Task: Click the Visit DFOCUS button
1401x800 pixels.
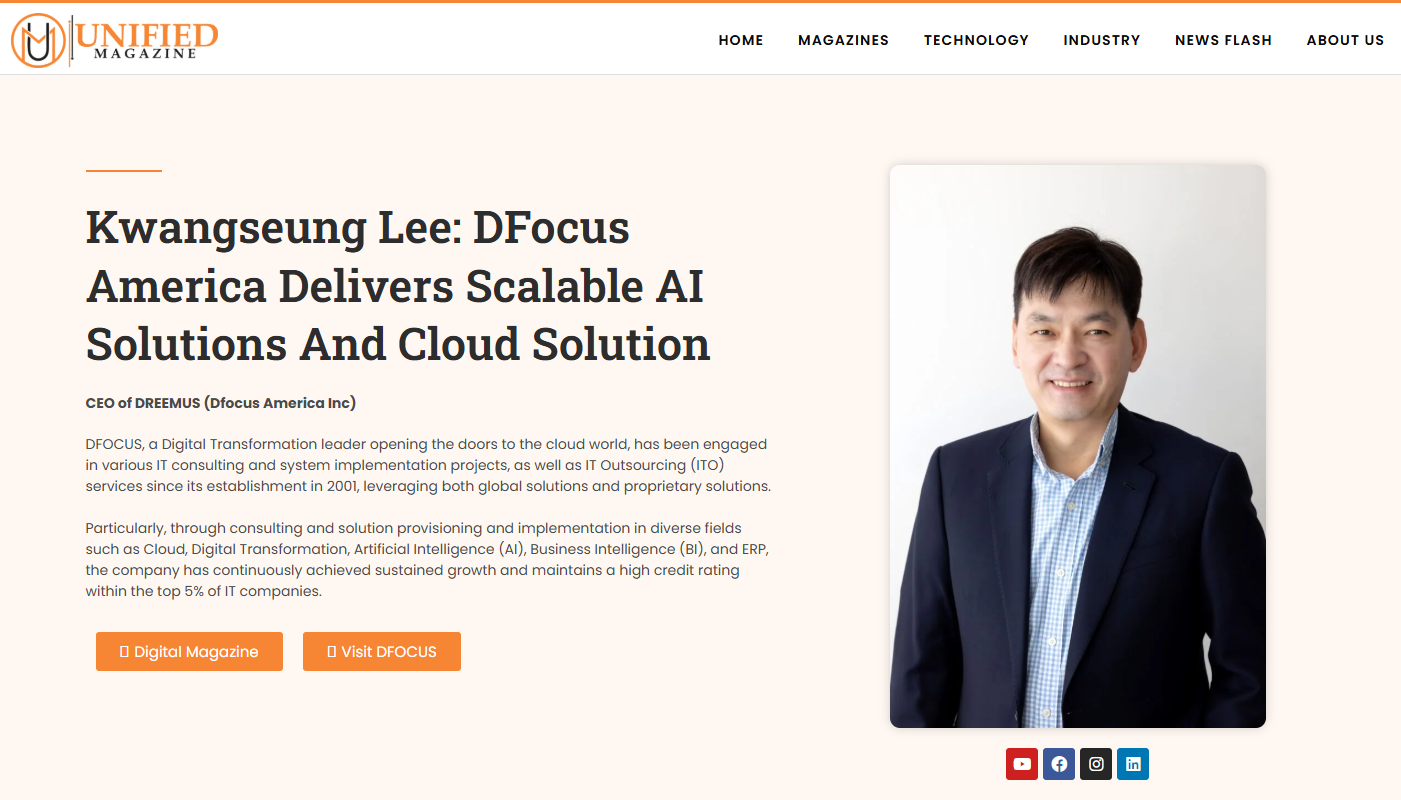Action: click(382, 651)
